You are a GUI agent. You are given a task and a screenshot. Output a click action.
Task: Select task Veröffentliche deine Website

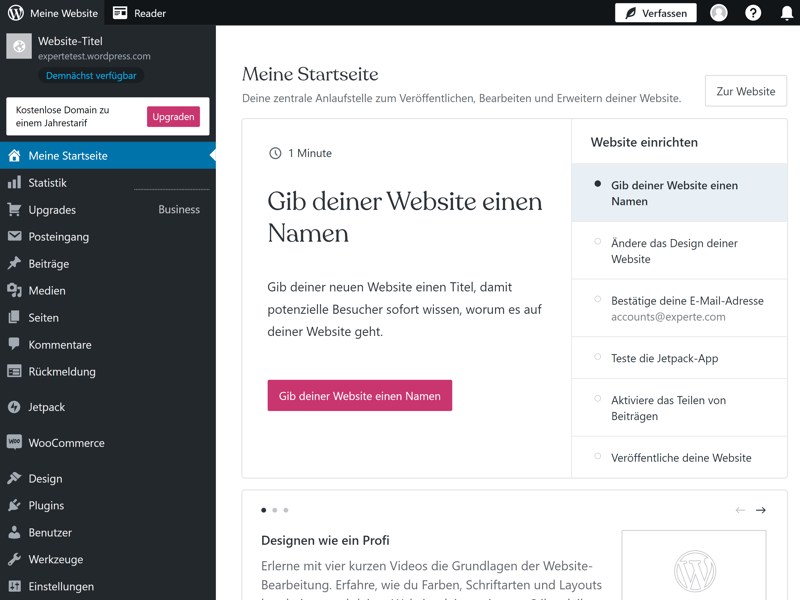679,458
